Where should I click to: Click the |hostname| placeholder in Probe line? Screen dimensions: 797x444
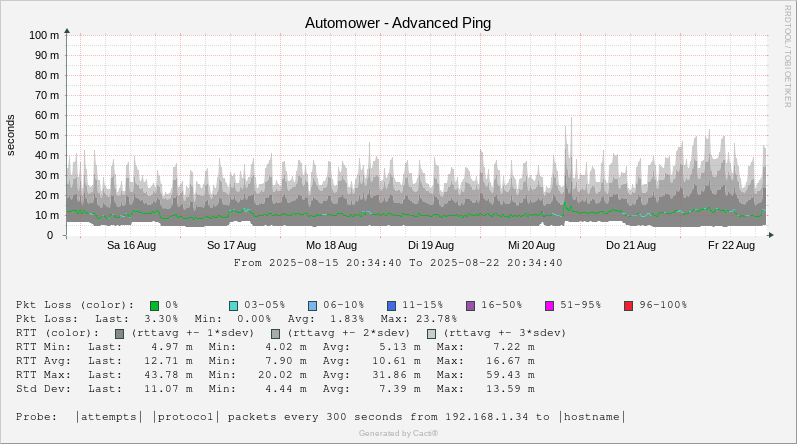(592, 417)
